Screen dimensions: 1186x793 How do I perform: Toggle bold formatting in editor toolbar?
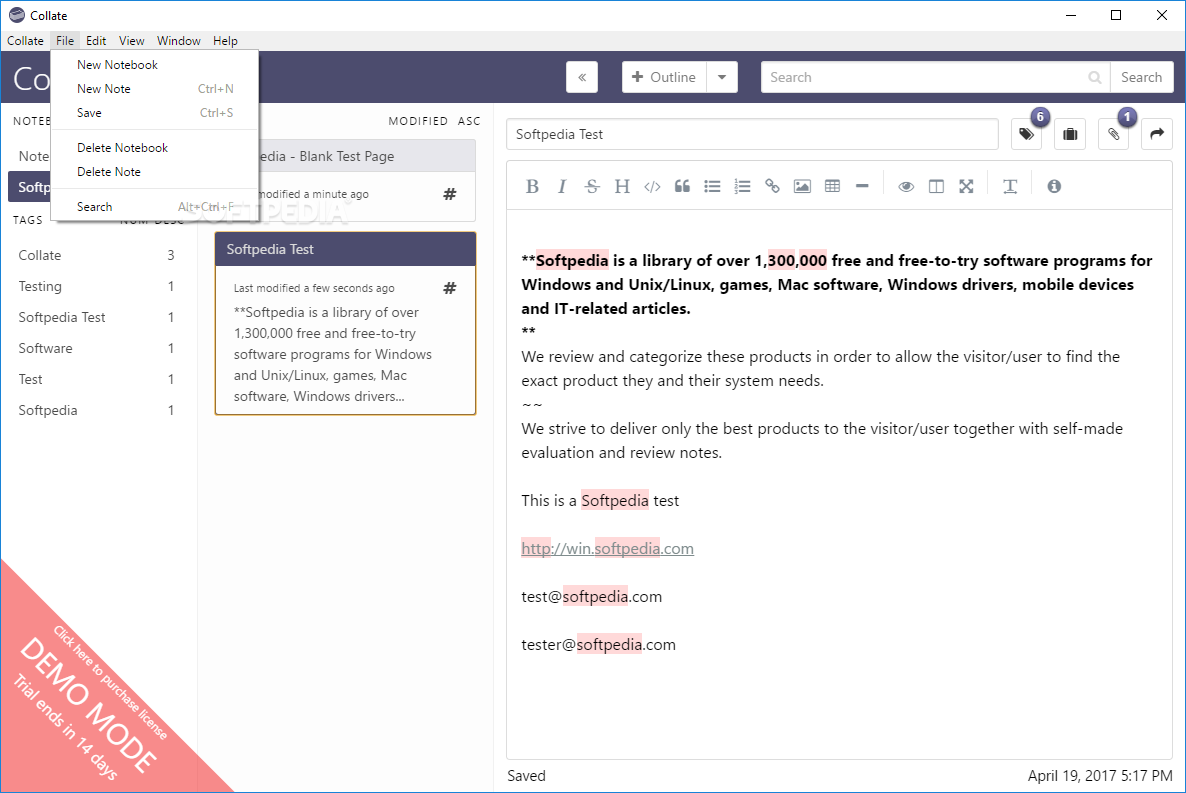532,186
